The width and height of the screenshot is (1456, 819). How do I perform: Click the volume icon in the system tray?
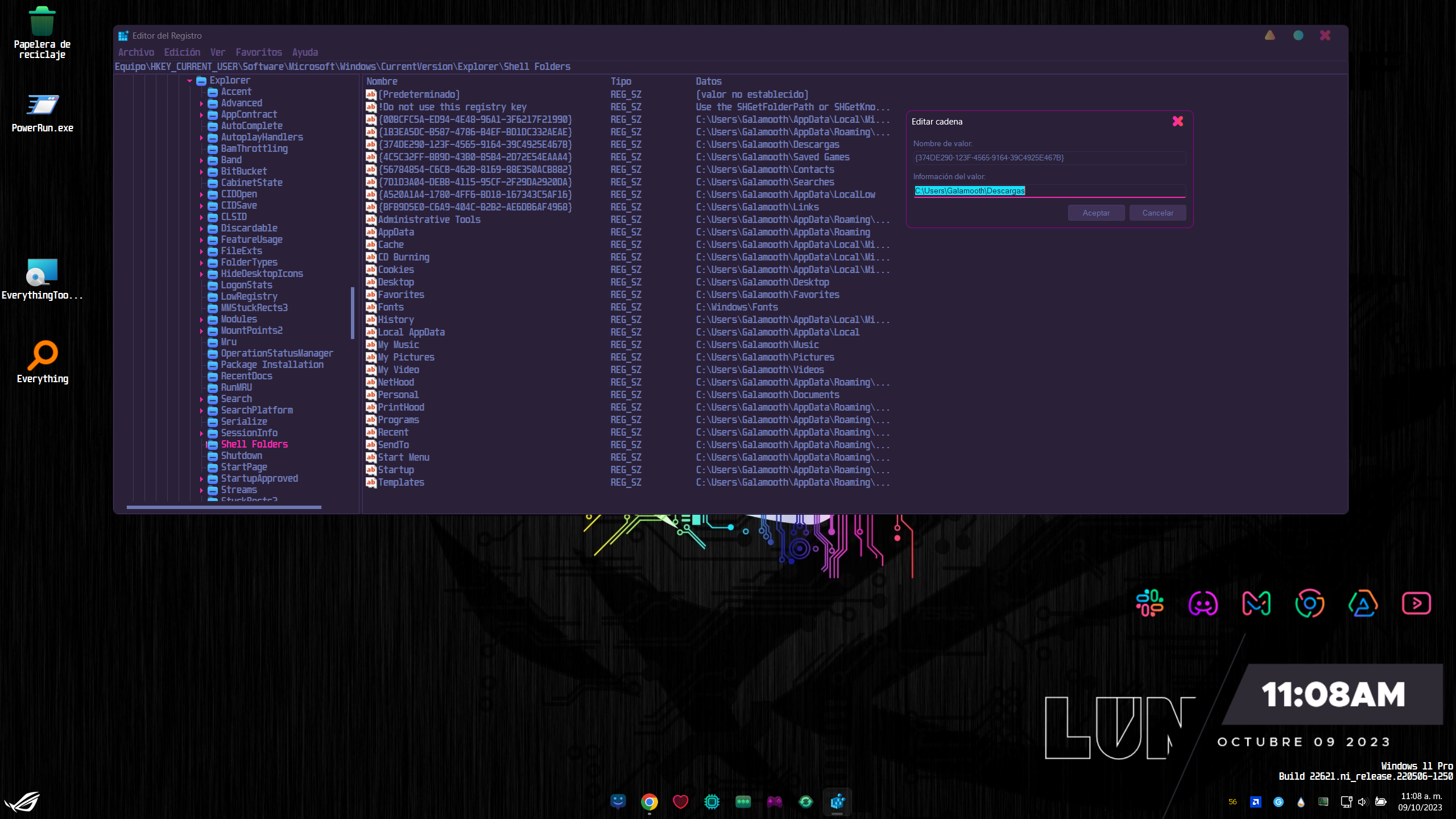point(1363,802)
